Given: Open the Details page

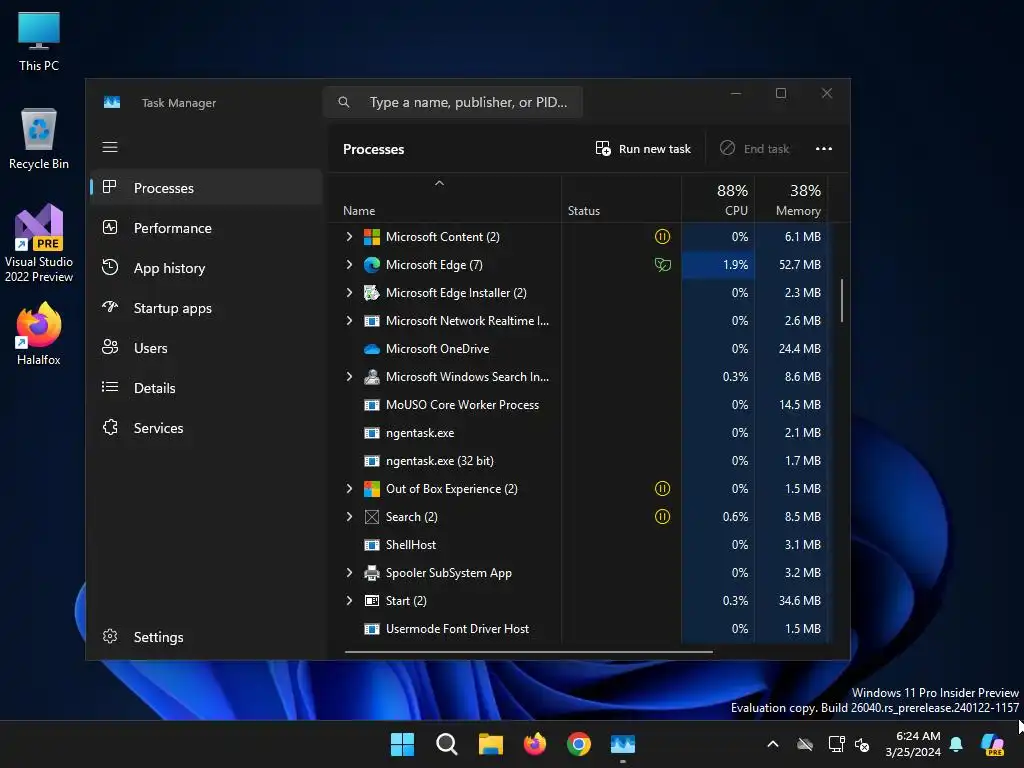Looking at the screenshot, I should click(x=206, y=388).
